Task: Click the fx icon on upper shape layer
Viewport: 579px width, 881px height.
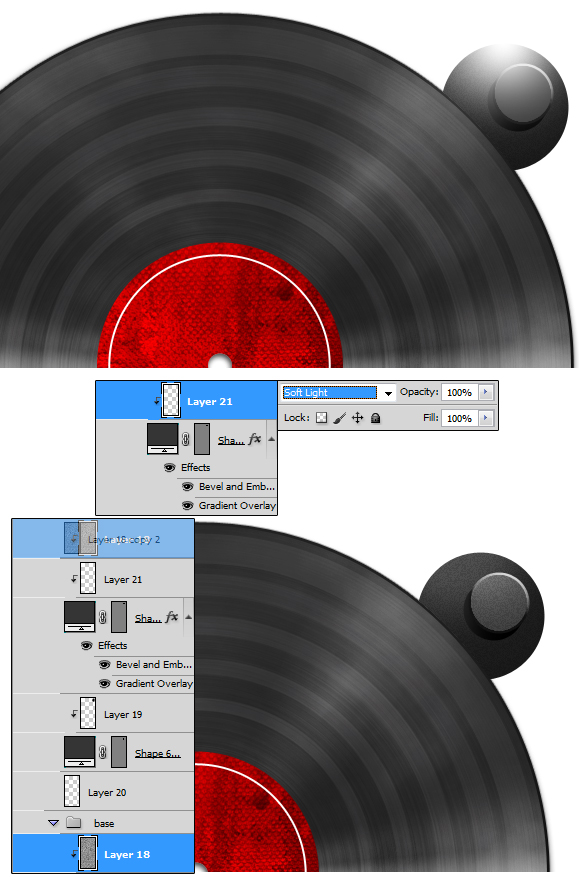Action: [255, 439]
